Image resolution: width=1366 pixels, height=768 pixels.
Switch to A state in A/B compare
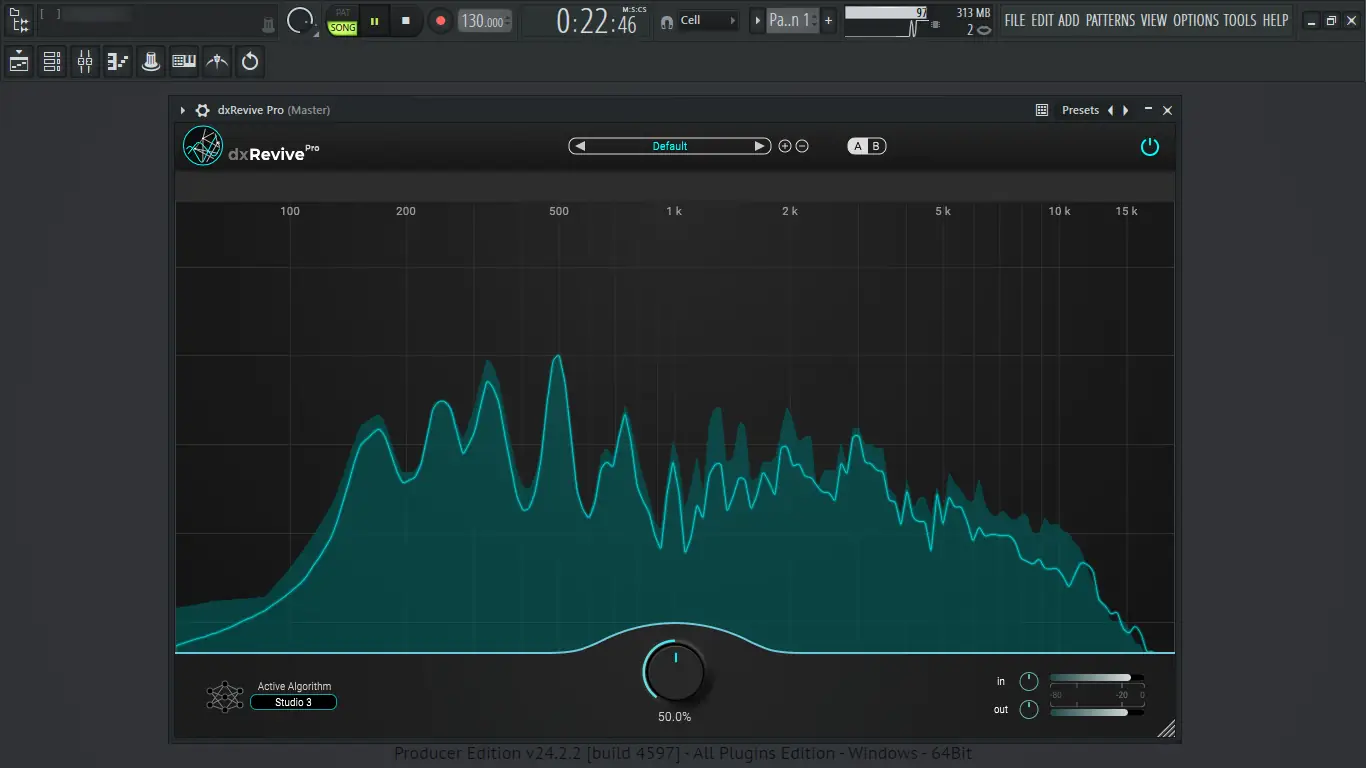point(858,146)
